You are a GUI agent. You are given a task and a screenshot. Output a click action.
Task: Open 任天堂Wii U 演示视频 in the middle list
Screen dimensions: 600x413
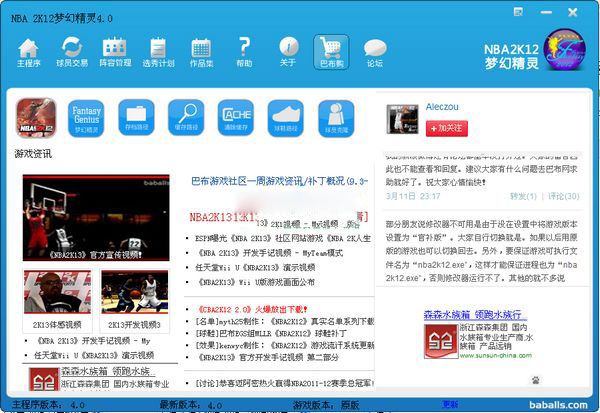pos(255,268)
